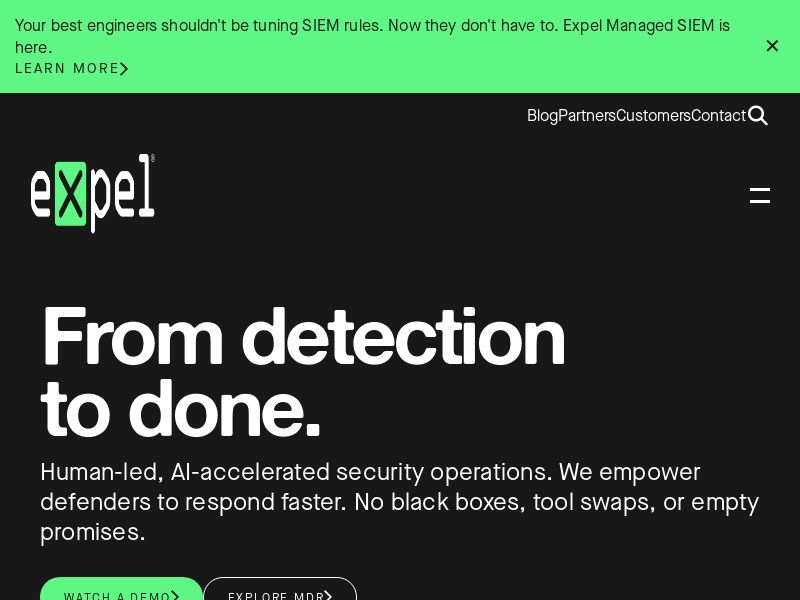The width and height of the screenshot is (800, 600).
Task: Click the green X in the Expel logo
Action: (71, 194)
